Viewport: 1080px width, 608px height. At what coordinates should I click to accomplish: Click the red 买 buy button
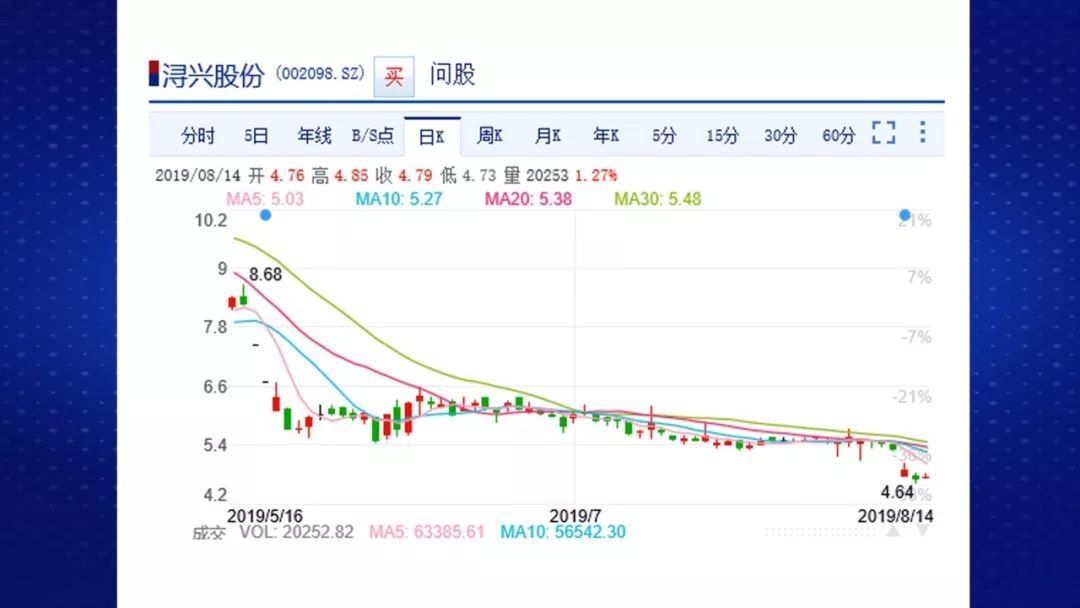pos(394,76)
